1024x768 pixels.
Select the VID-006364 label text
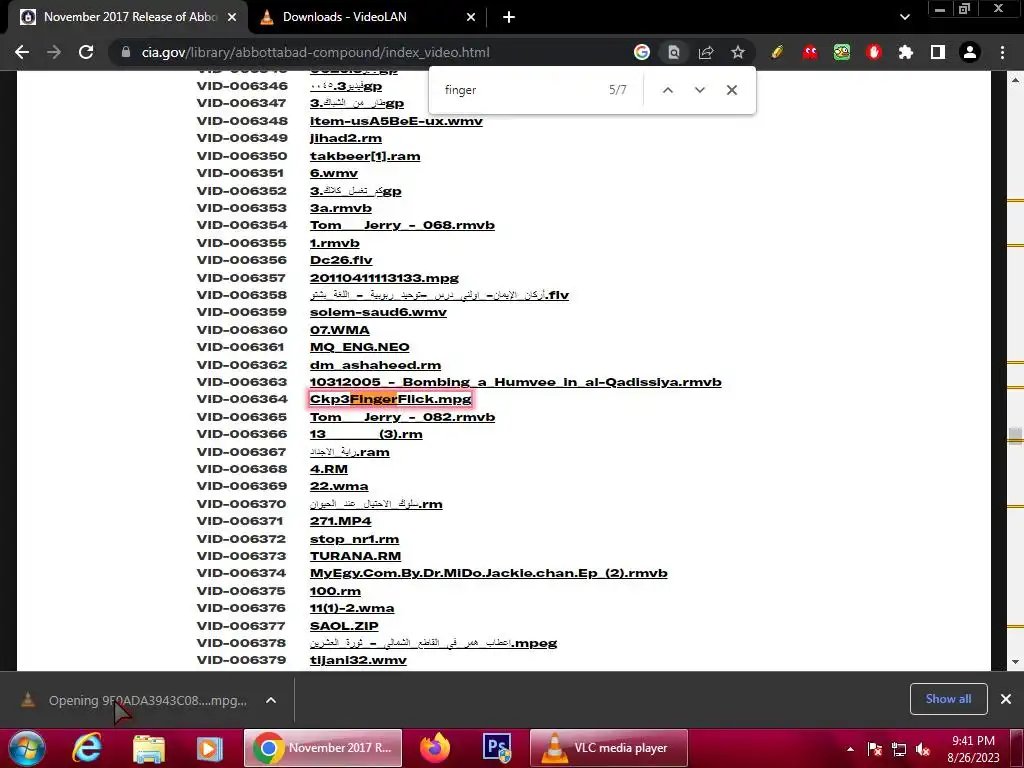tap(242, 399)
